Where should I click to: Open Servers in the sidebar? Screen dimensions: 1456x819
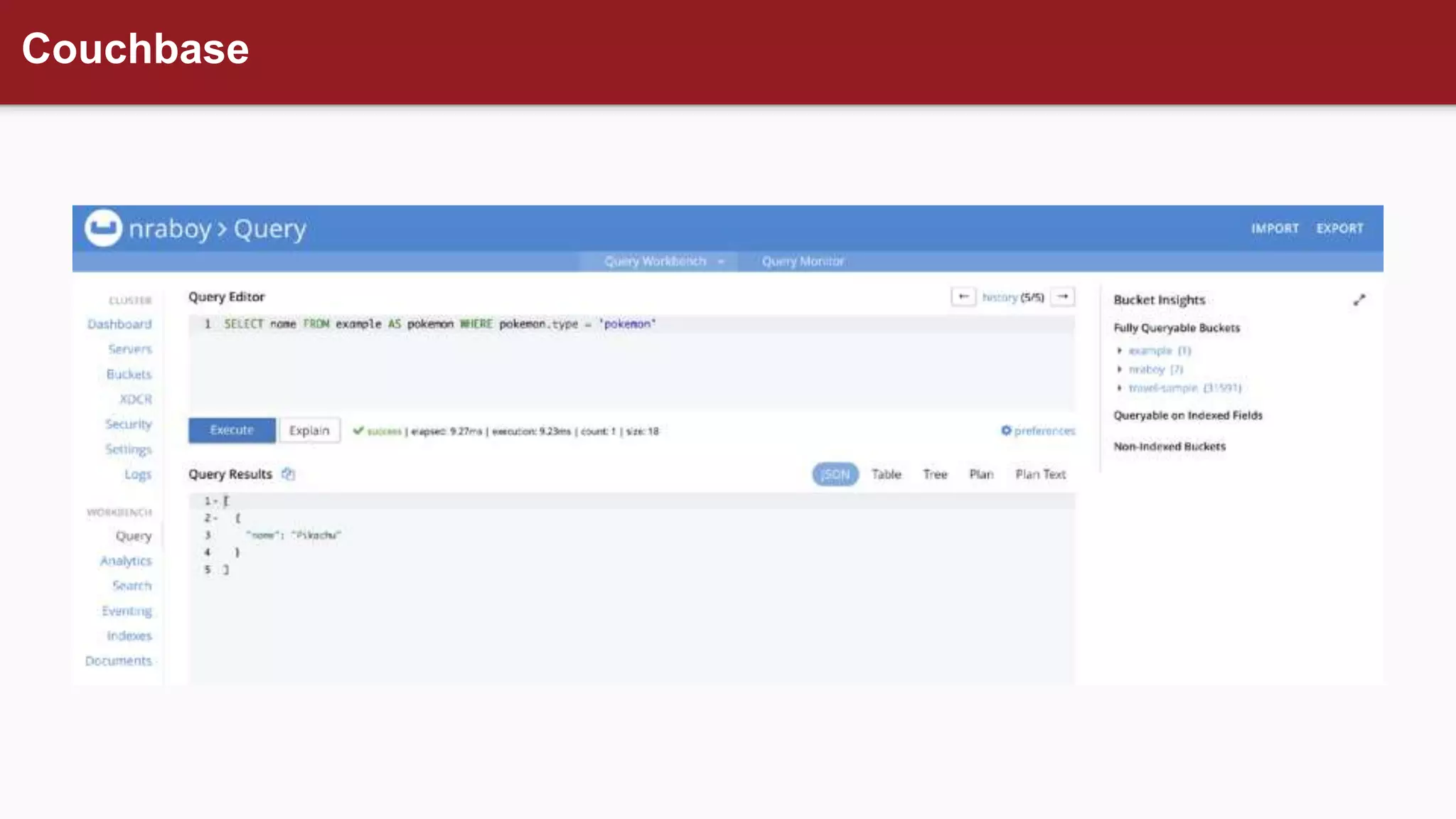point(130,349)
